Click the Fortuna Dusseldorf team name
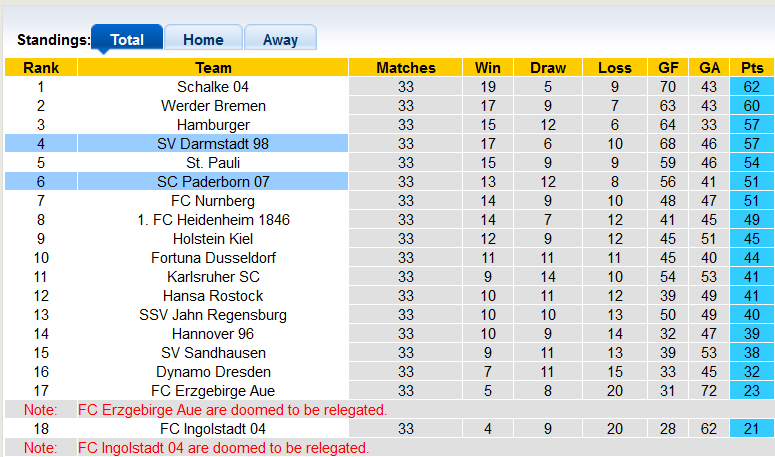This screenshot has width=775, height=457. pyautogui.click(x=213, y=258)
